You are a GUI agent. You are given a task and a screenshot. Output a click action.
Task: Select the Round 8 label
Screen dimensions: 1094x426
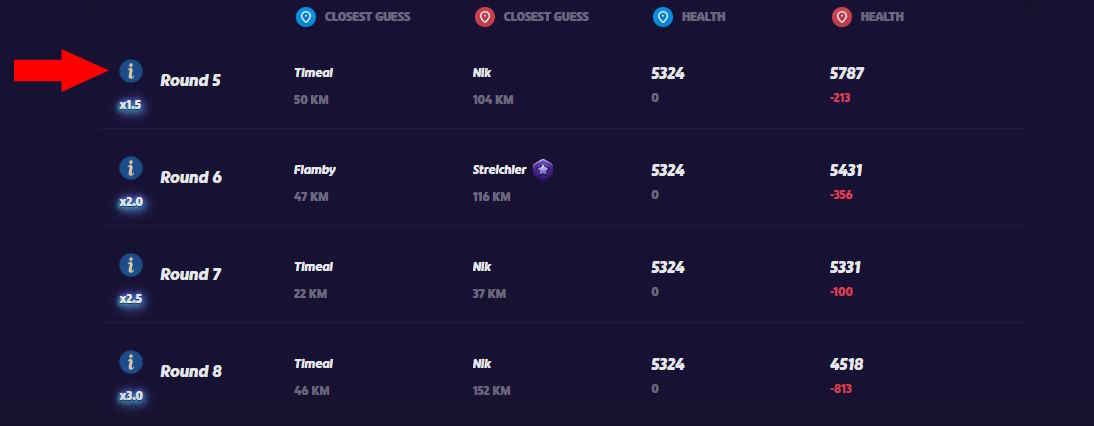190,372
